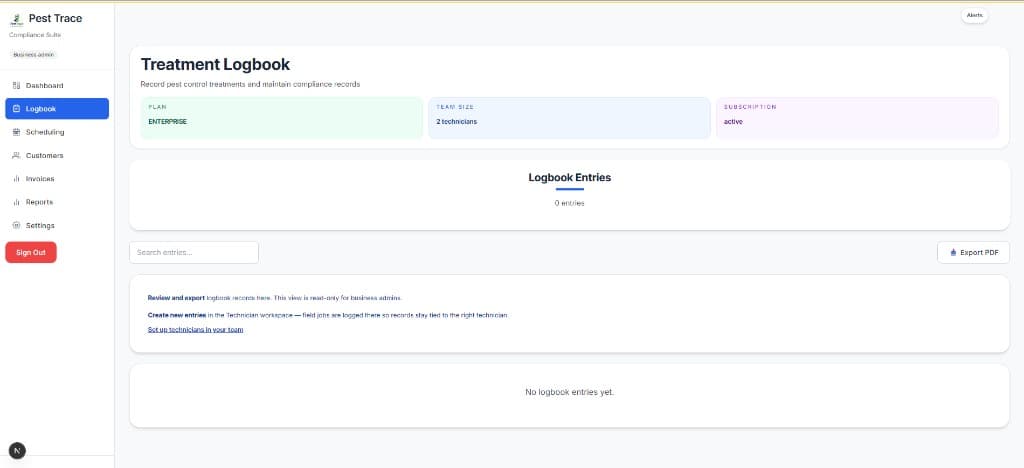
Task: Open Settings from the sidebar
Action: [57, 225]
